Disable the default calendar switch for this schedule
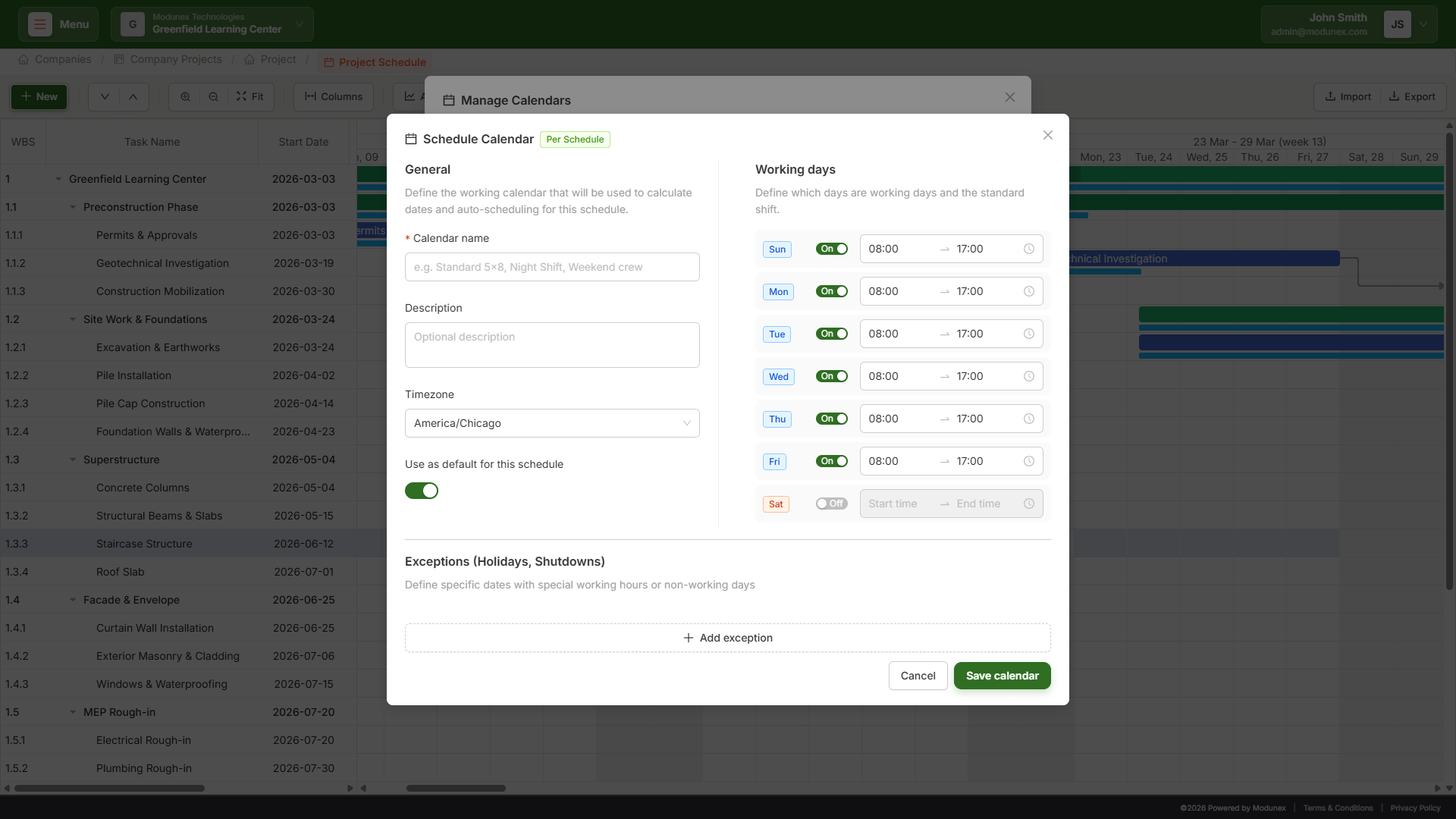The height and width of the screenshot is (819, 1456). tap(422, 491)
